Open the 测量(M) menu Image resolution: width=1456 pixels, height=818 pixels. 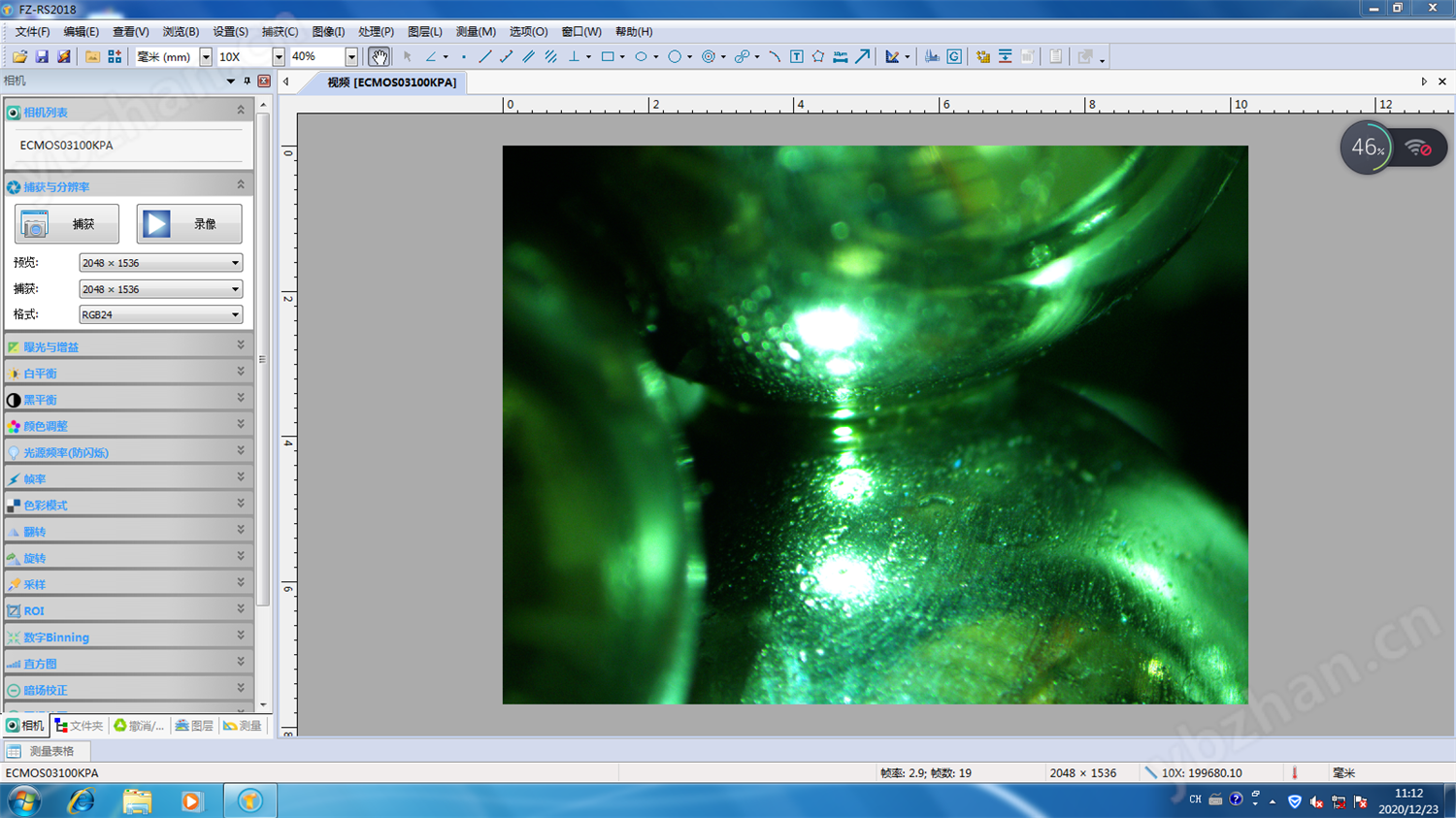[x=476, y=32]
